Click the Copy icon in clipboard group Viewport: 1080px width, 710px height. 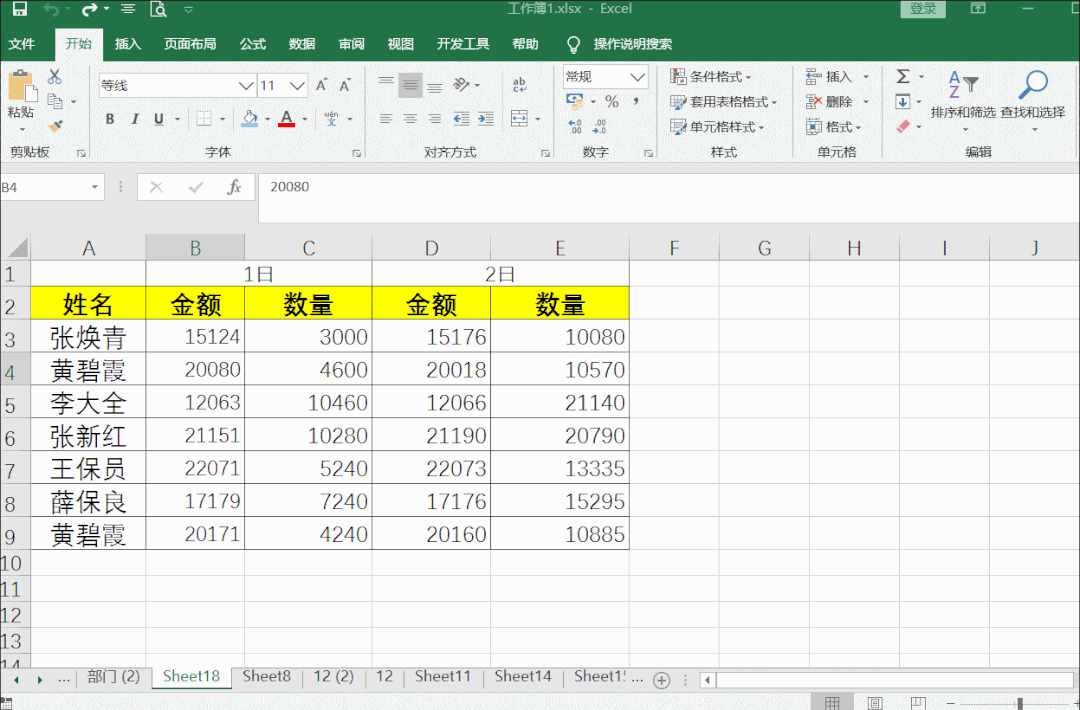[x=55, y=101]
